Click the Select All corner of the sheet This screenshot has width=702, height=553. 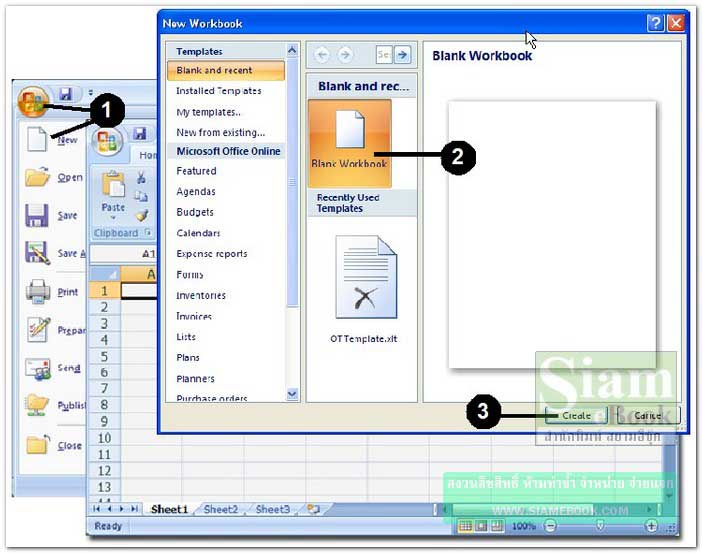pyautogui.click(x=105, y=274)
